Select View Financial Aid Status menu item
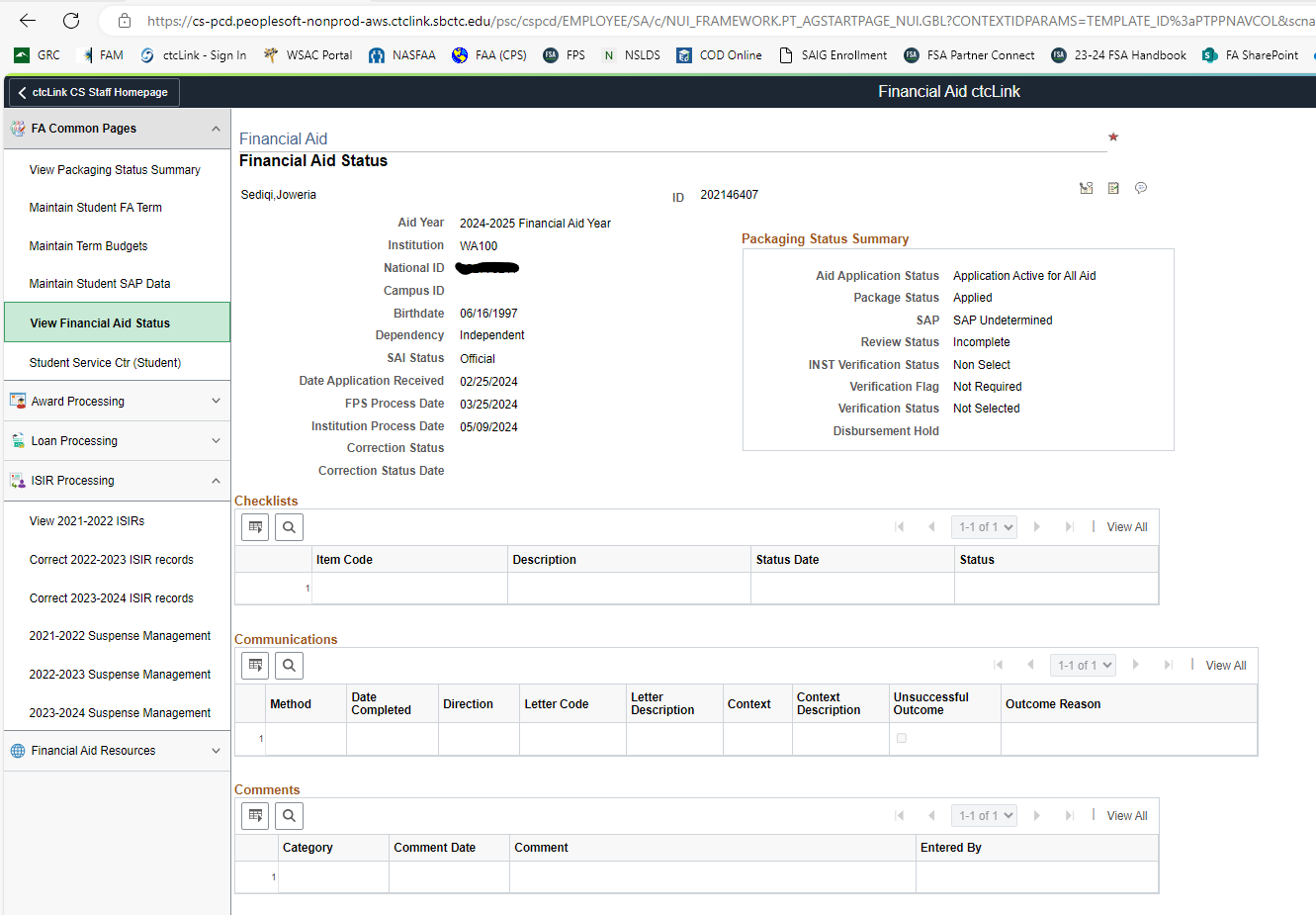1316x915 pixels. point(117,322)
